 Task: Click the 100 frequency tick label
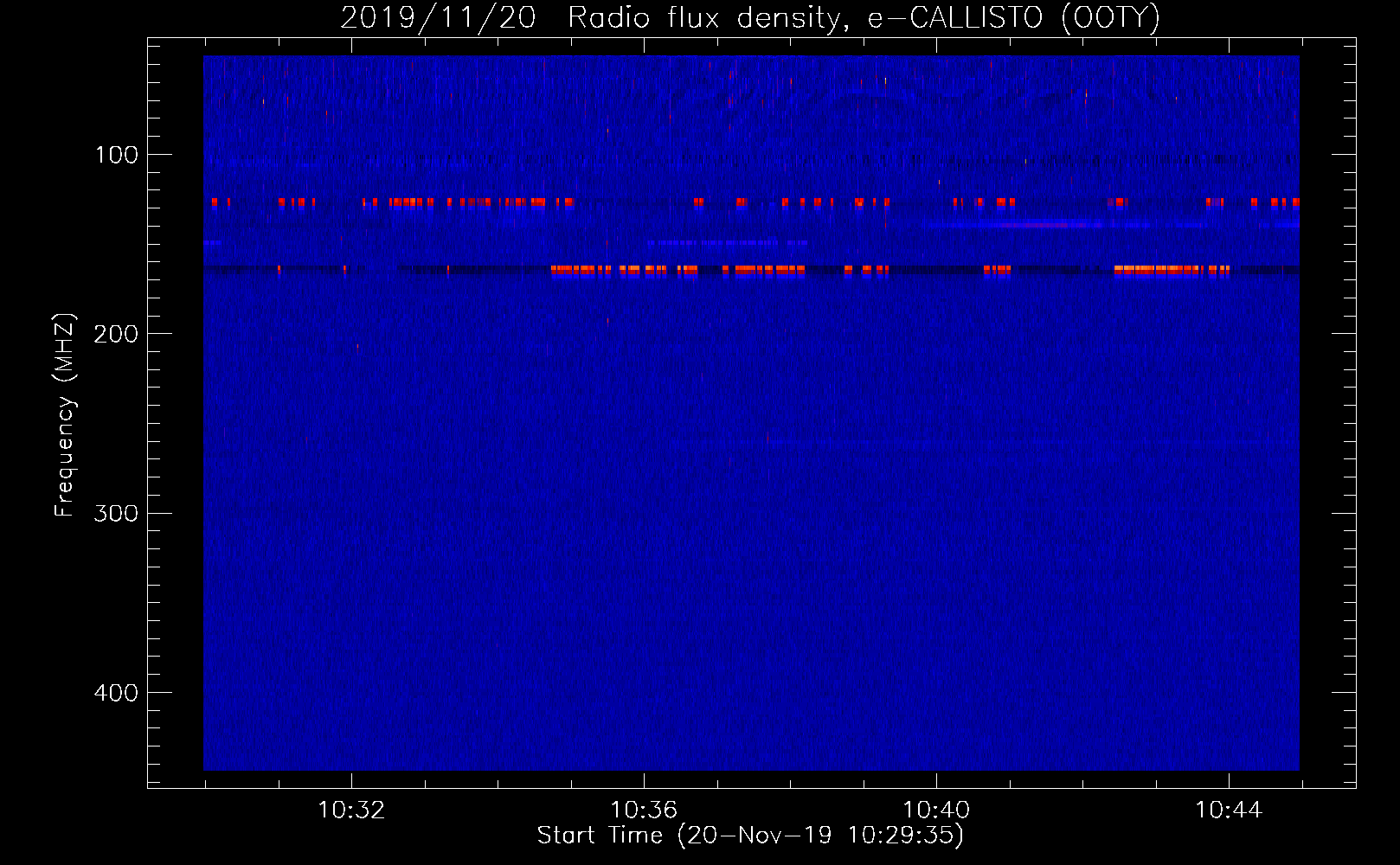click(x=117, y=155)
